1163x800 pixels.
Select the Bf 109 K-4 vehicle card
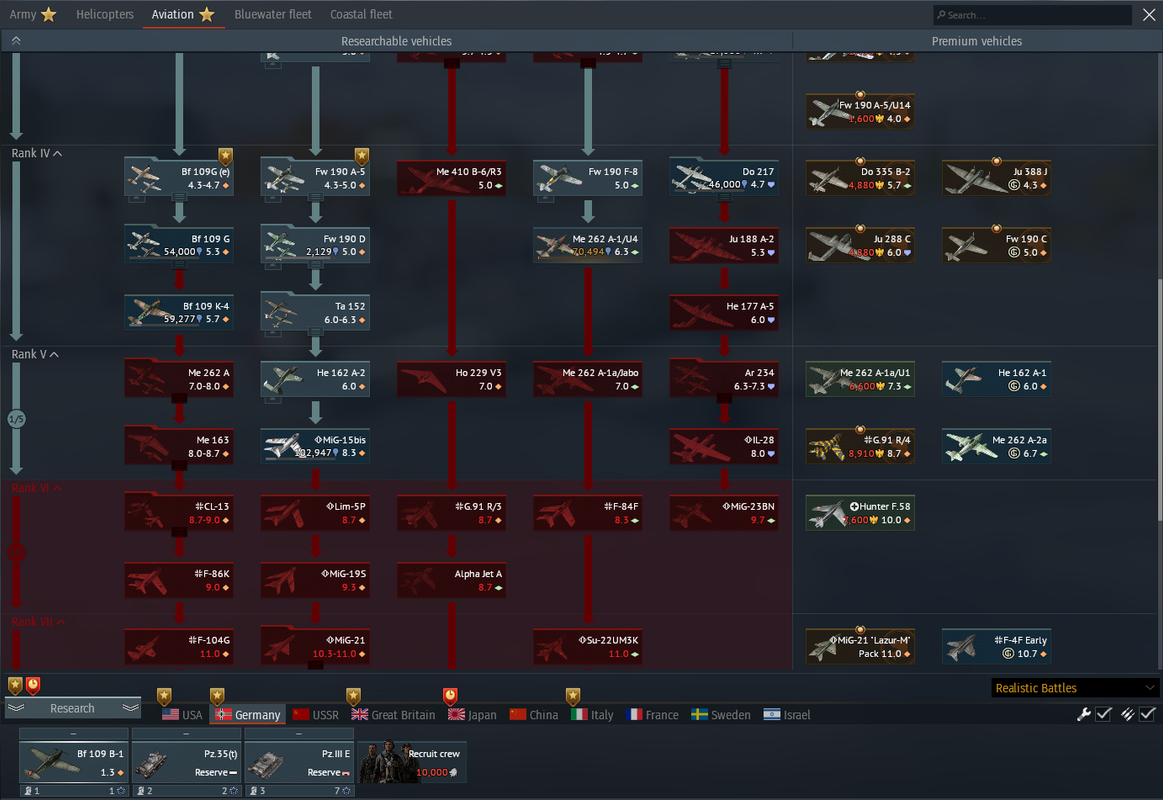tap(179, 312)
